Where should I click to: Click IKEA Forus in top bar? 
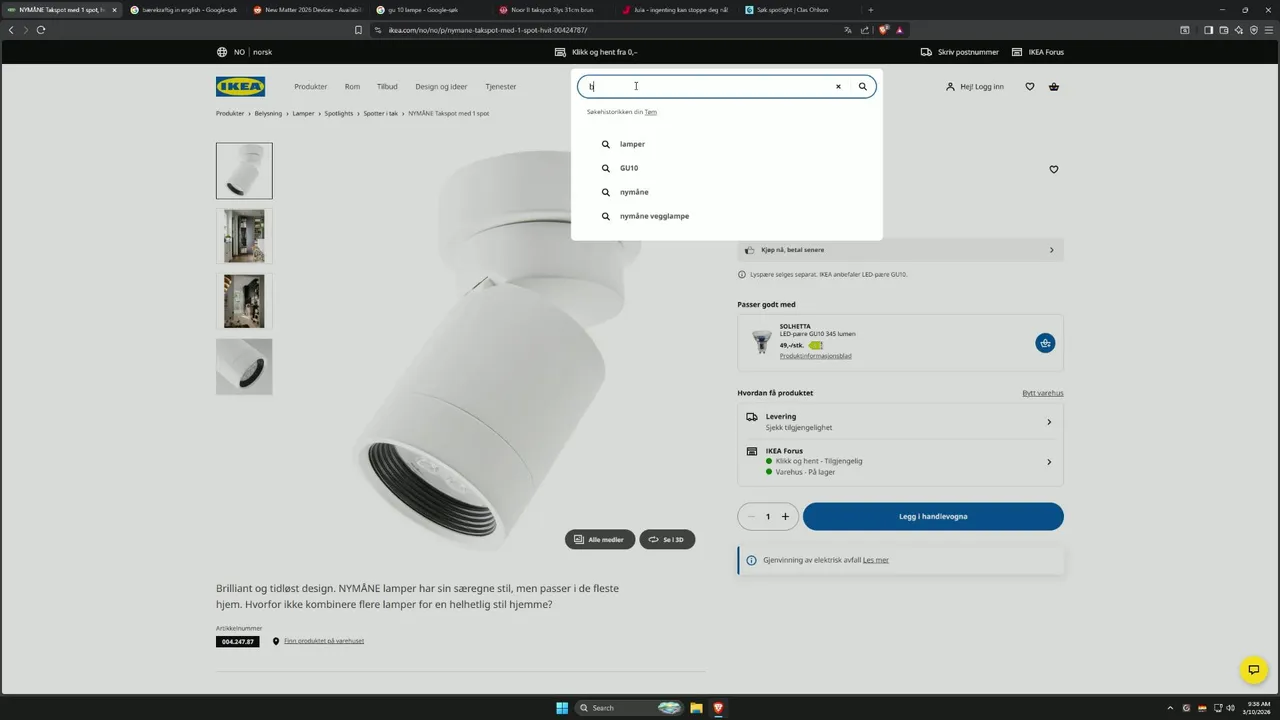click(x=1038, y=52)
